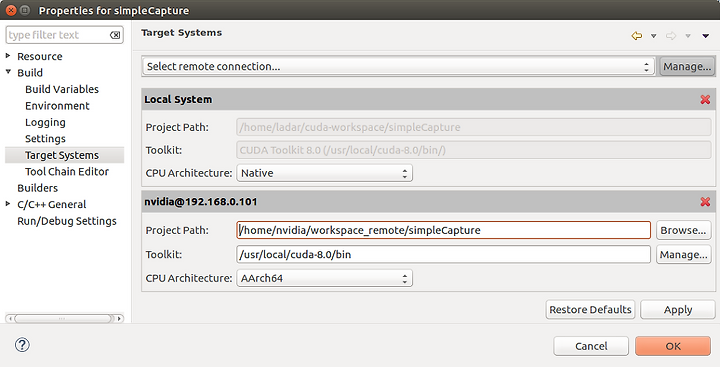Select Logging page
The height and width of the screenshot is (367, 720).
(45, 122)
